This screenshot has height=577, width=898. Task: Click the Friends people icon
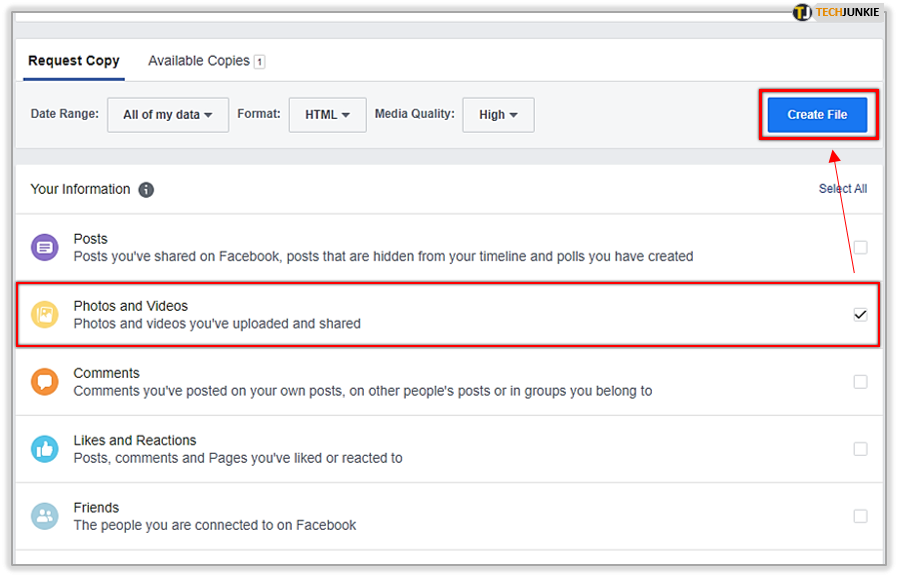(x=45, y=516)
